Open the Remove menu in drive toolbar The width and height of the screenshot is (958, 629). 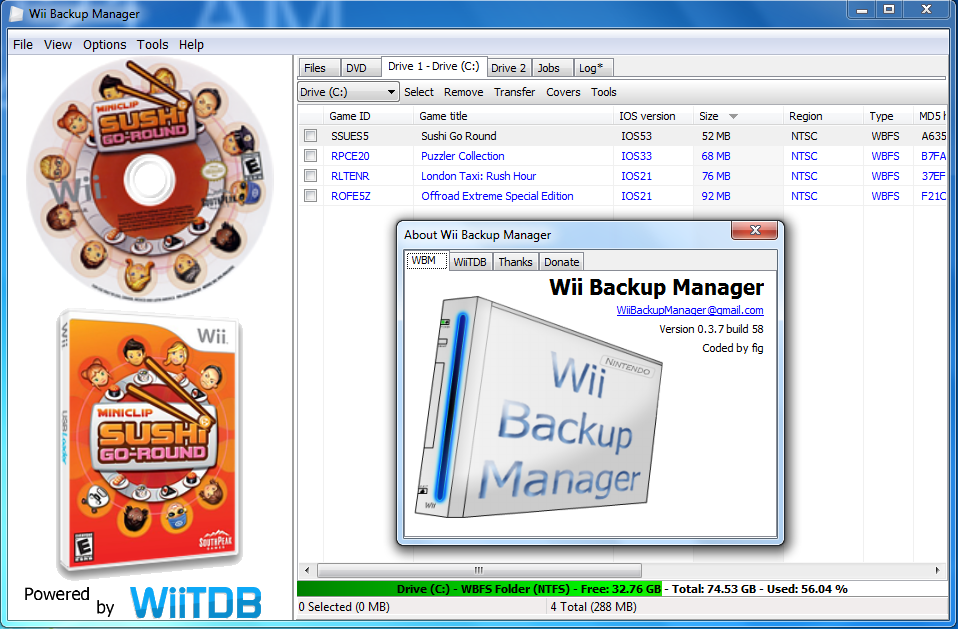463,92
